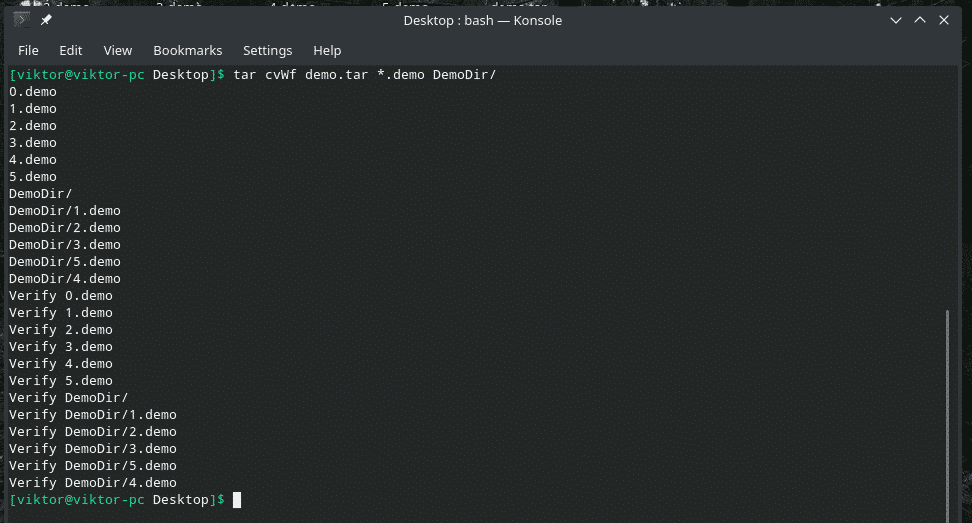Expand the View menu
972x523 pixels.
pyautogui.click(x=117, y=50)
